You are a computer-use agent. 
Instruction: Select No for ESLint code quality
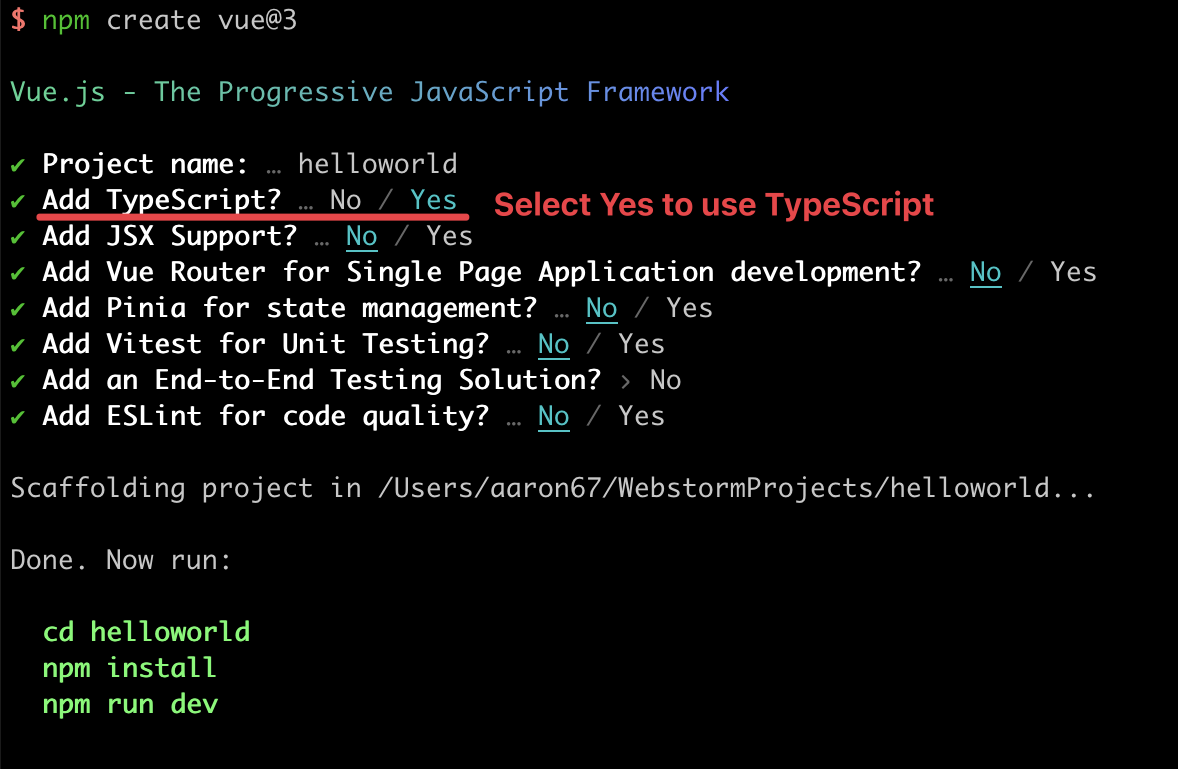pyautogui.click(x=553, y=416)
